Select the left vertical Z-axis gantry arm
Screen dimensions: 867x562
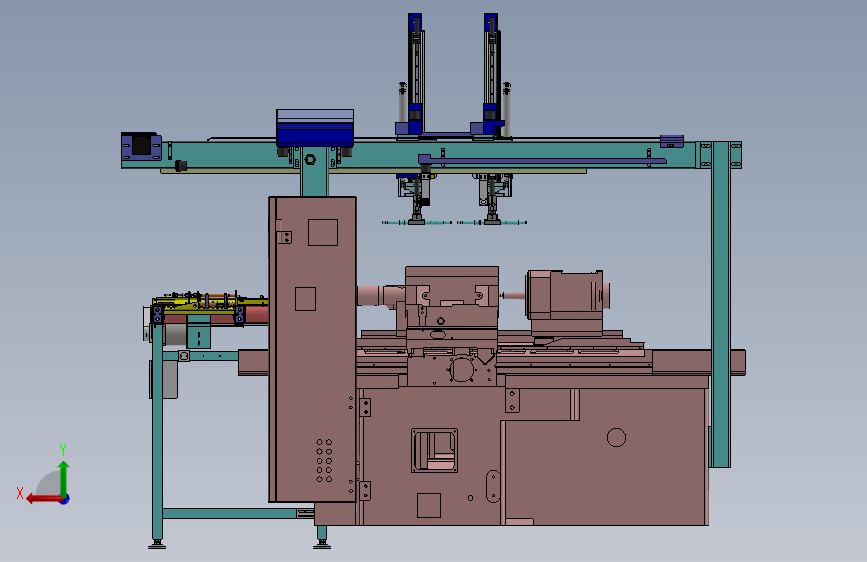click(x=416, y=74)
